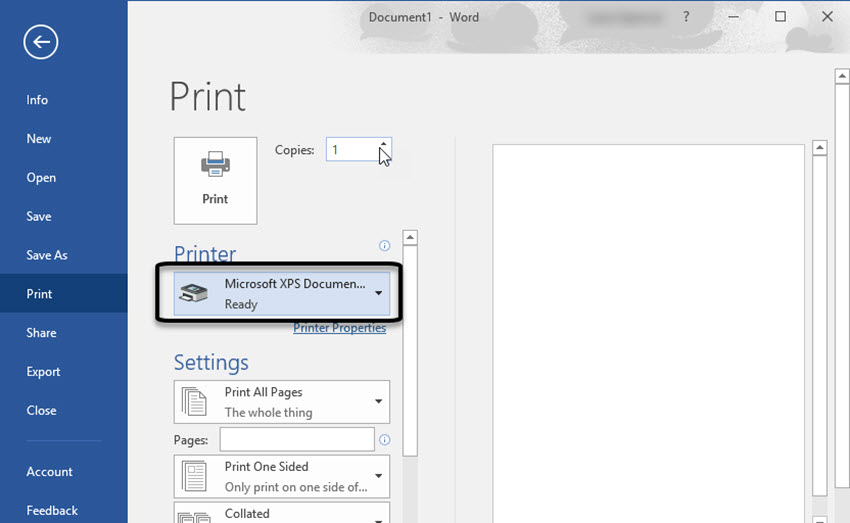Click the Print One Sided page icon
The height and width of the screenshot is (523, 850).
(194, 476)
